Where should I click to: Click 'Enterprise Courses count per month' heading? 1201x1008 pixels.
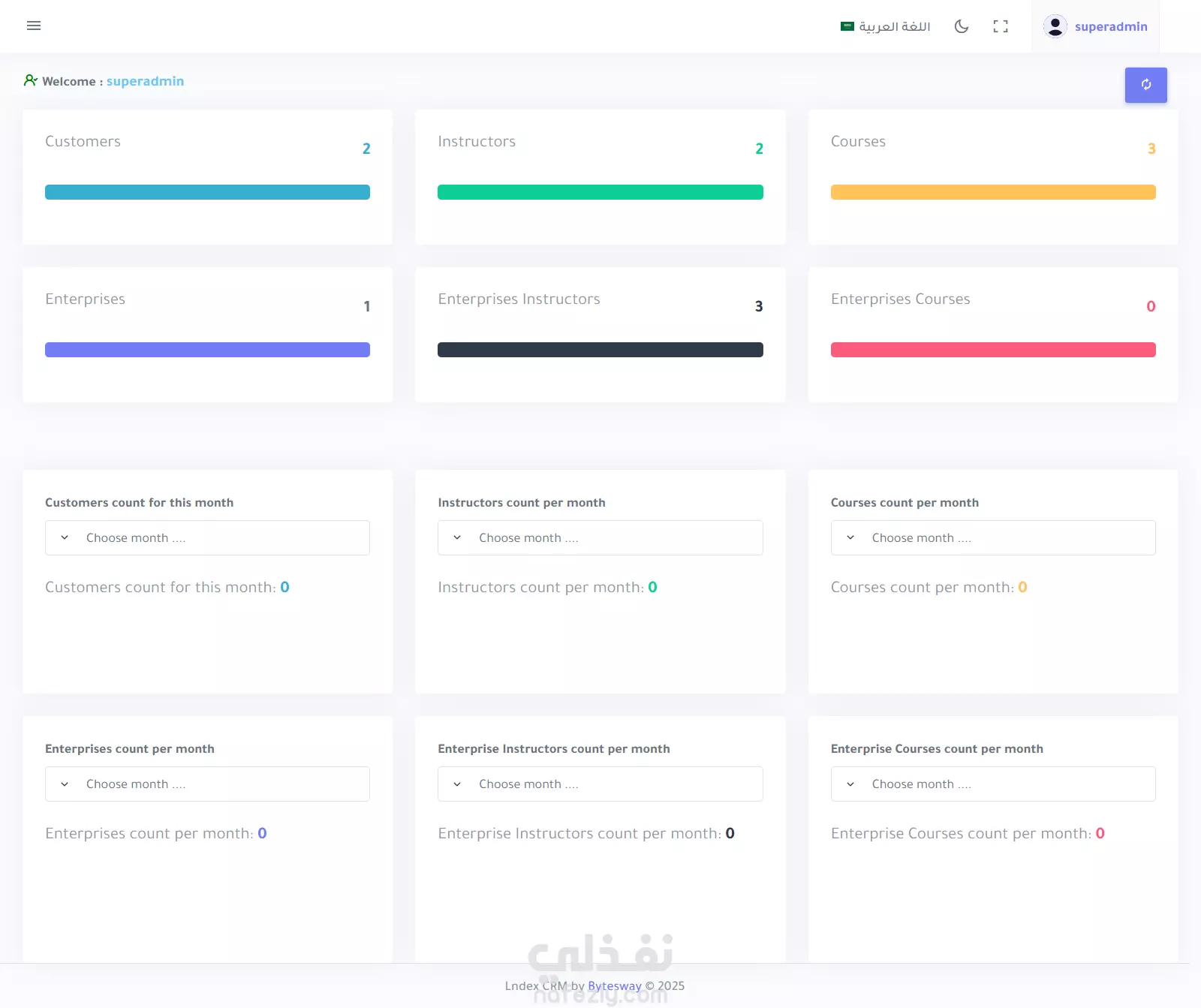(x=937, y=749)
